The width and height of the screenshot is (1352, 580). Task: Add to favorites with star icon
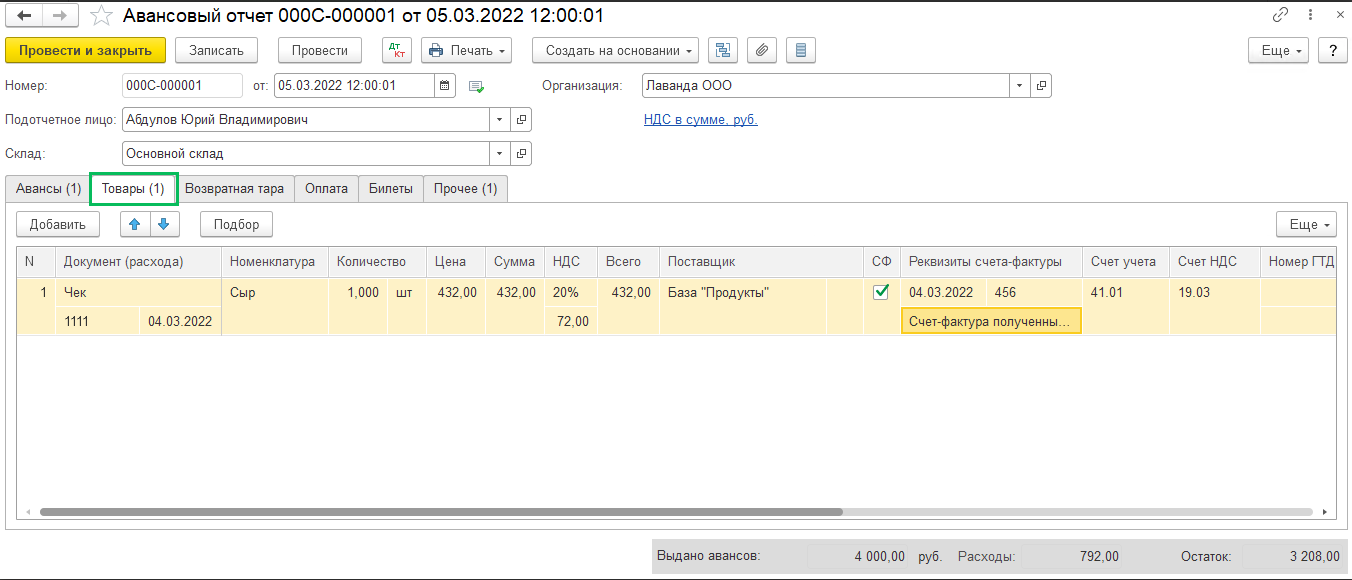[101, 16]
